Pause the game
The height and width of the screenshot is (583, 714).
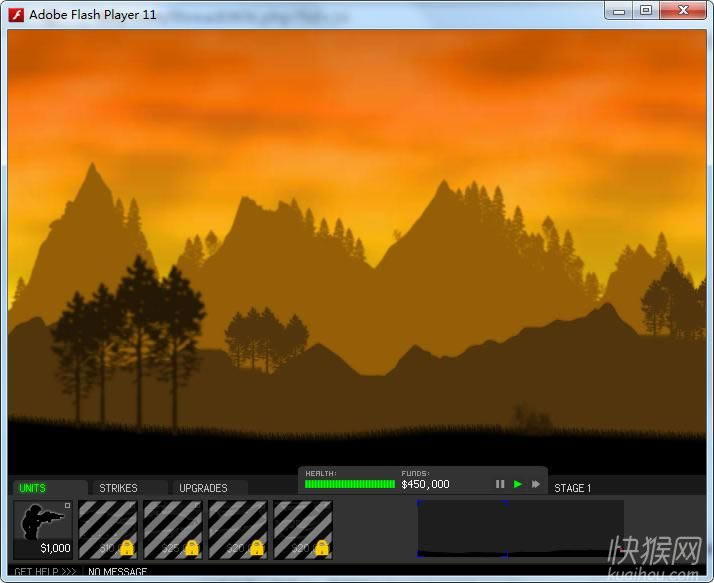pos(500,485)
